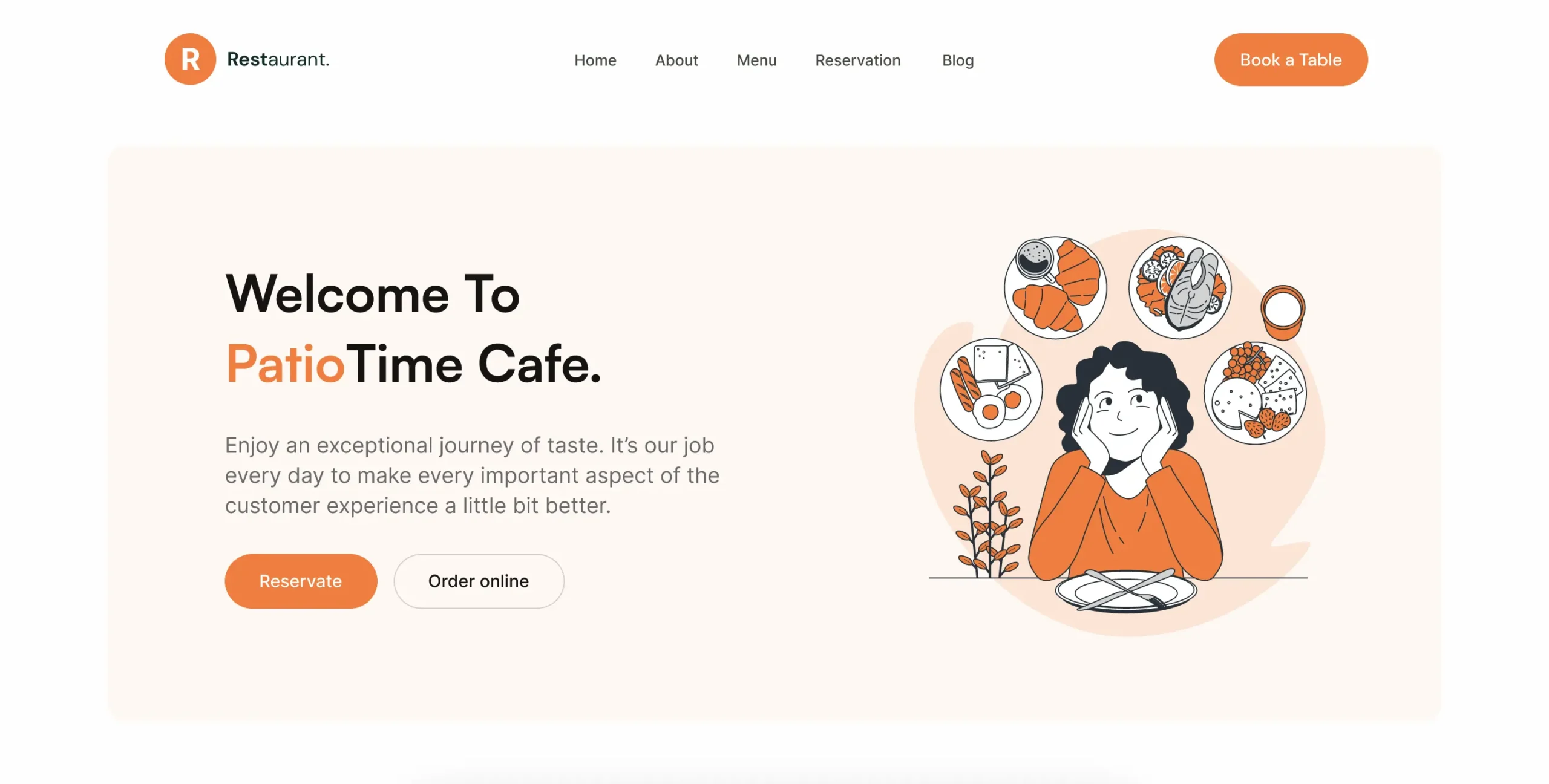Click the Restaurant. brand name

[278, 59]
